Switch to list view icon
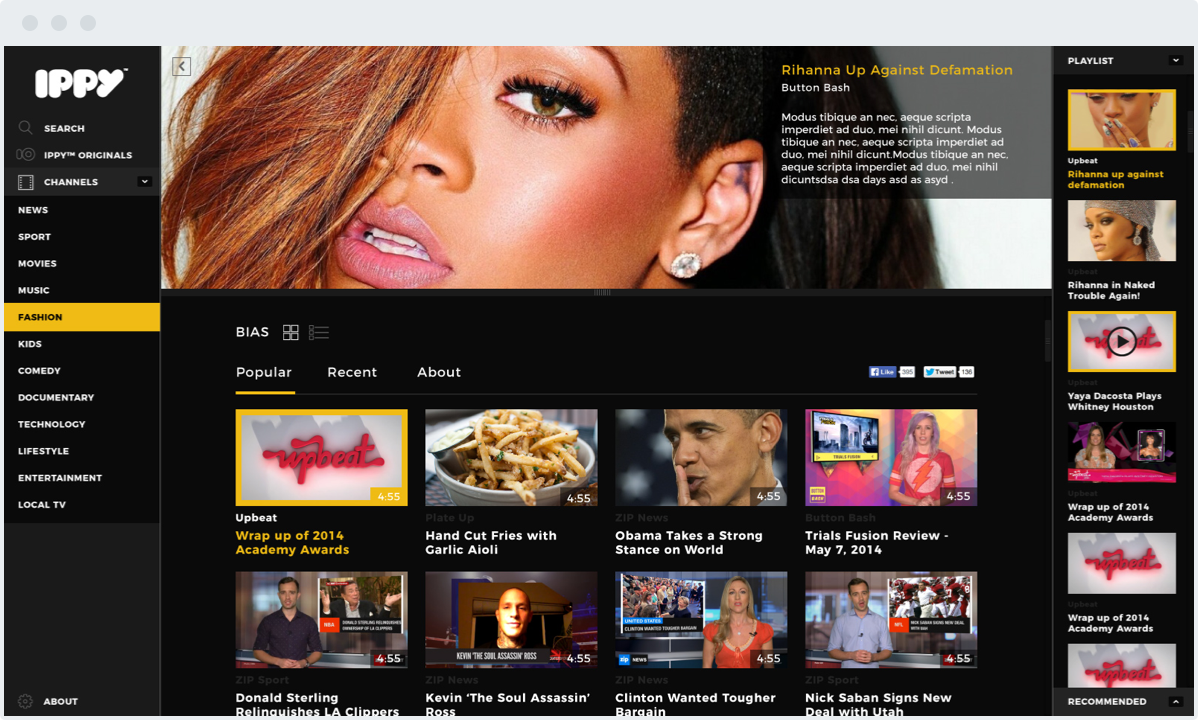The width and height of the screenshot is (1198, 720). tap(319, 332)
